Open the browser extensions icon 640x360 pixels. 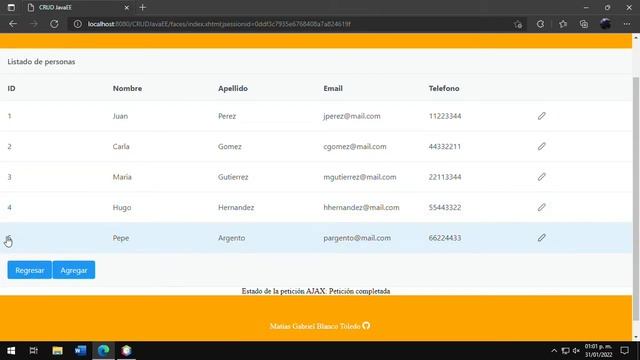coord(540,24)
